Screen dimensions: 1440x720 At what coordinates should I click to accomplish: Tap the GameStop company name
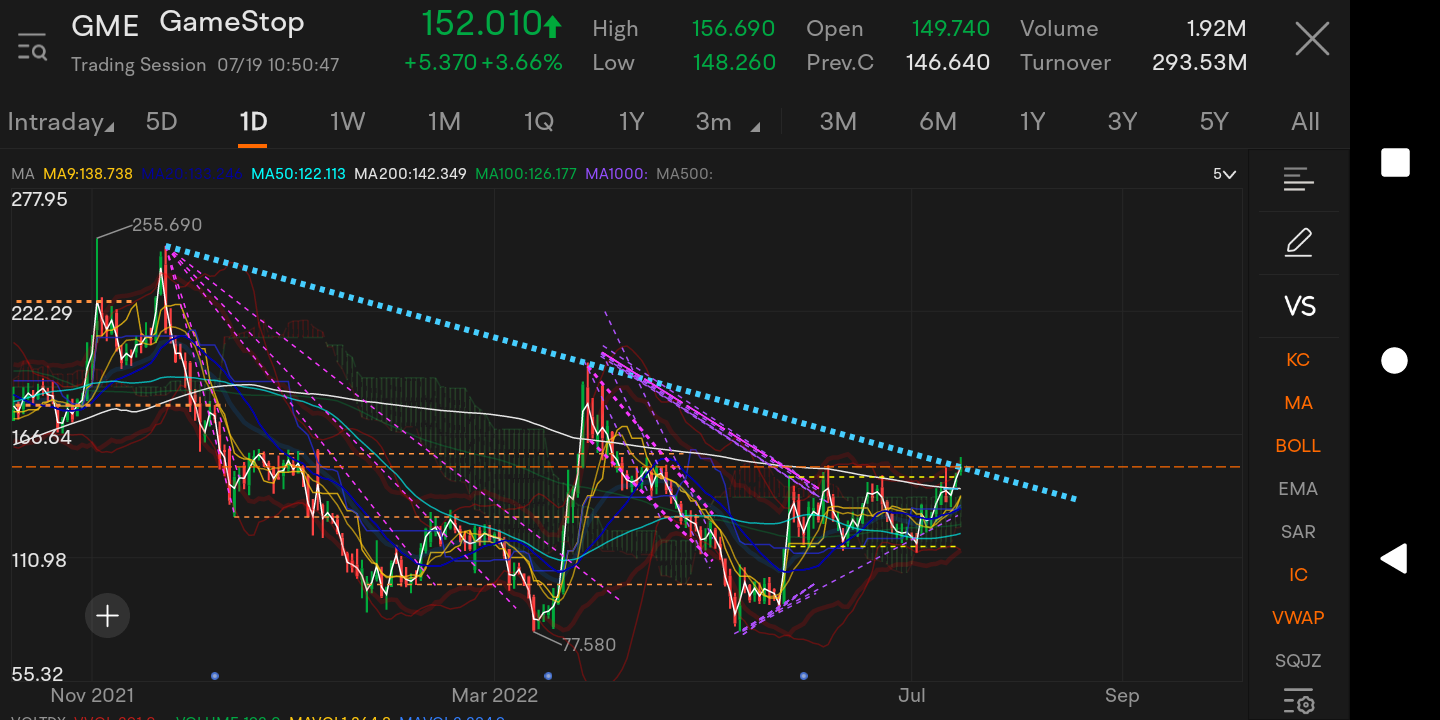pos(232,22)
